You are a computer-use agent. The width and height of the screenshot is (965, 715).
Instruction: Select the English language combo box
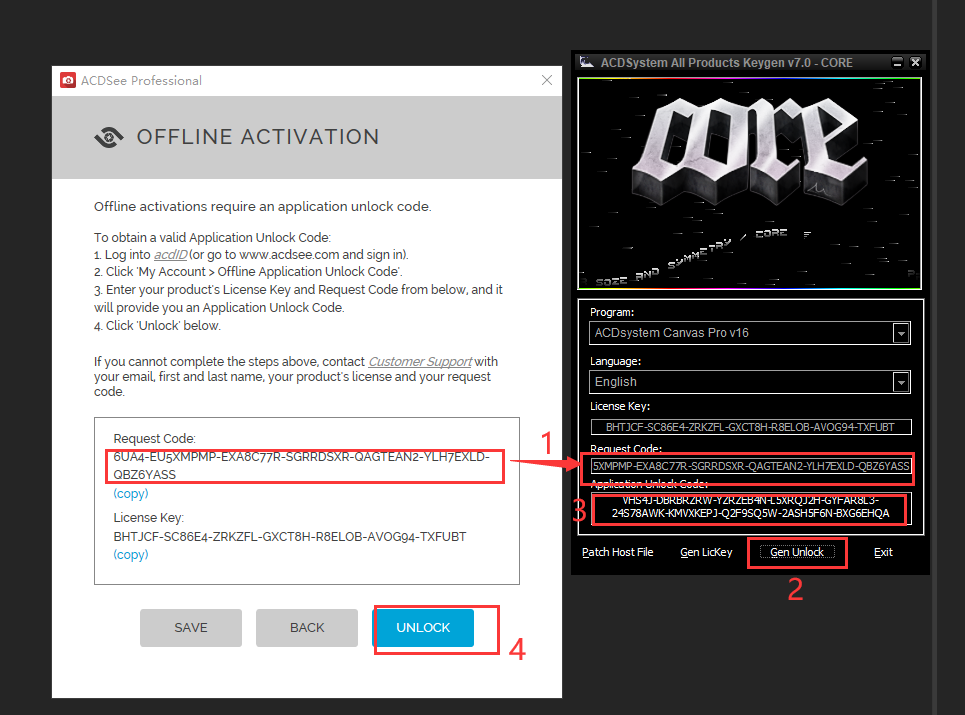coord(750,382)
